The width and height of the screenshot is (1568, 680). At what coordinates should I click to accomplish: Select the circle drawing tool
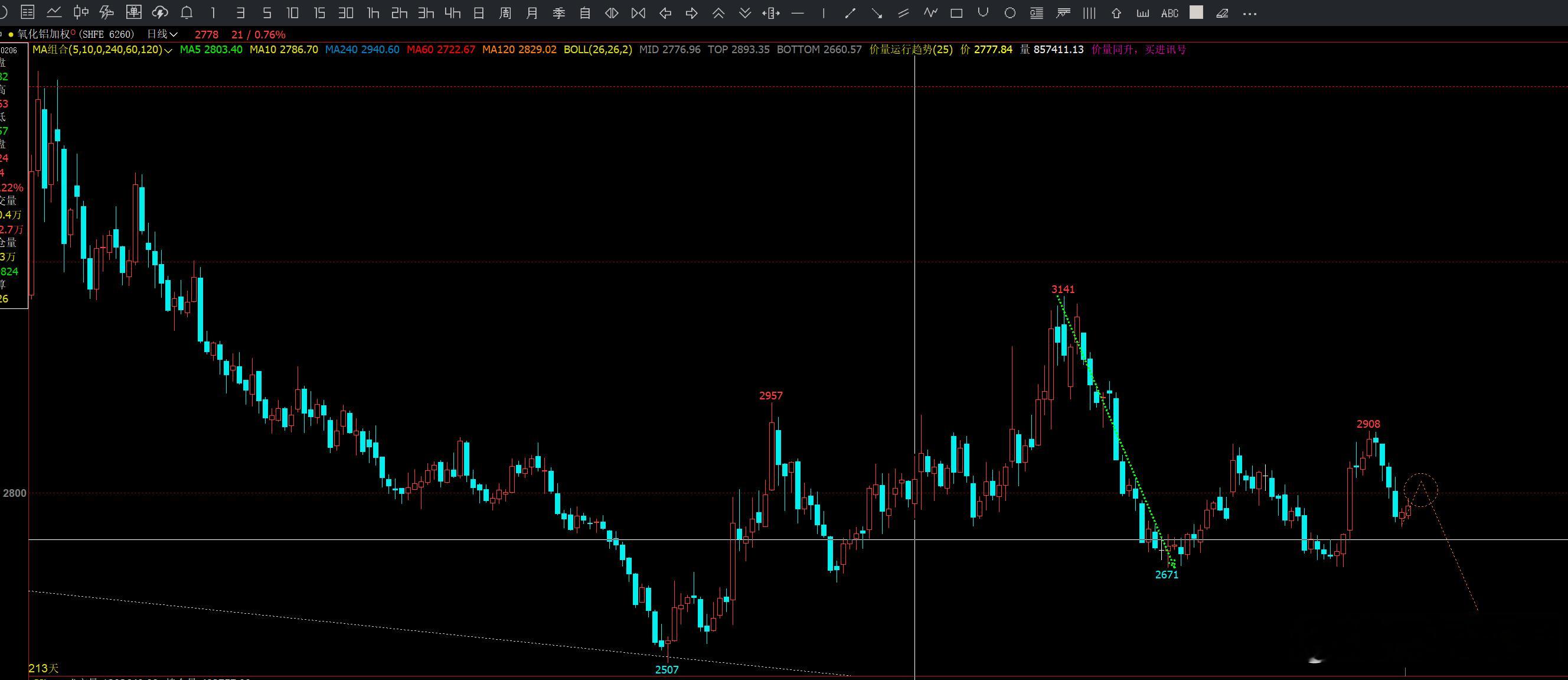point(1010,13)
